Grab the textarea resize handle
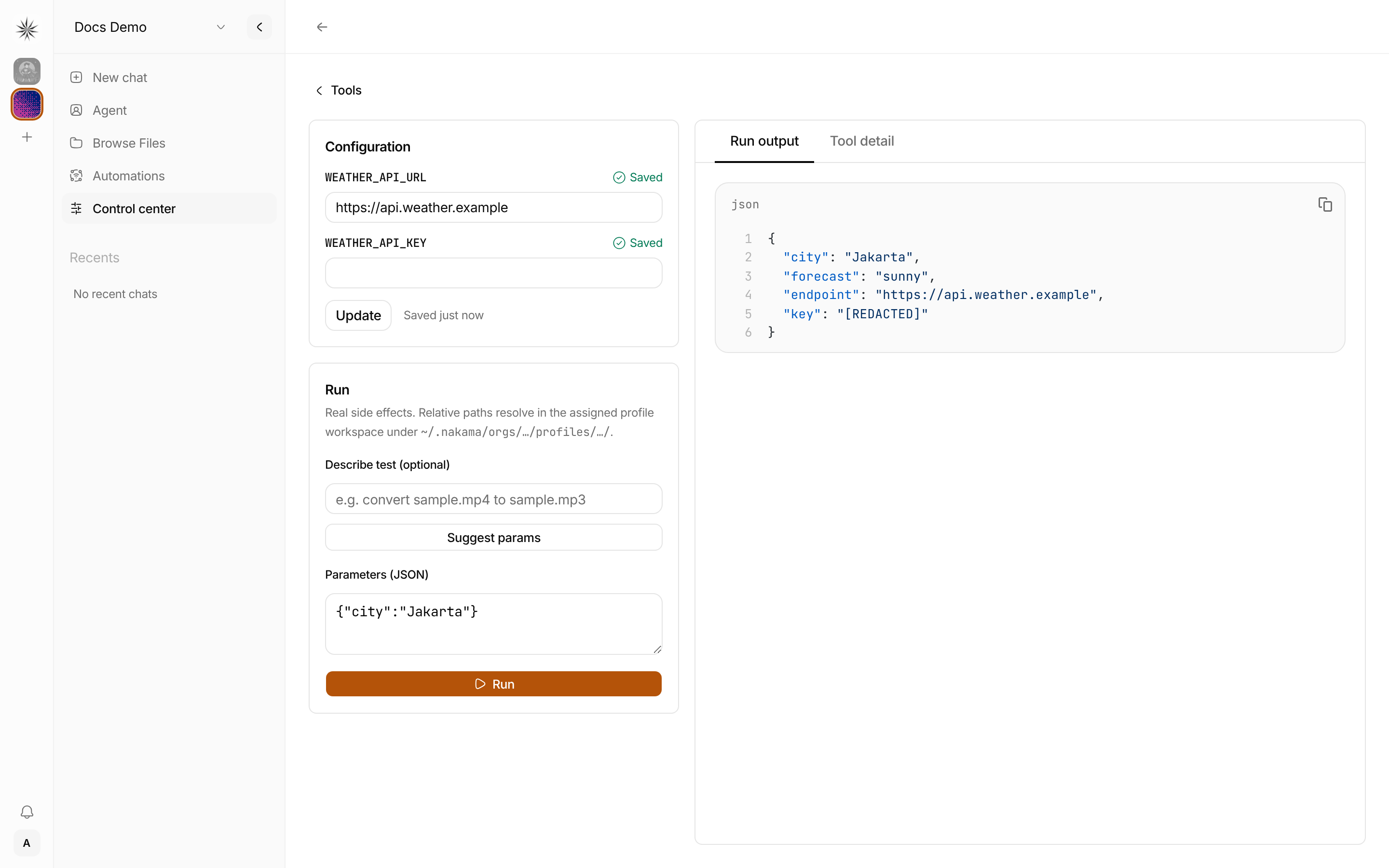 657,649
